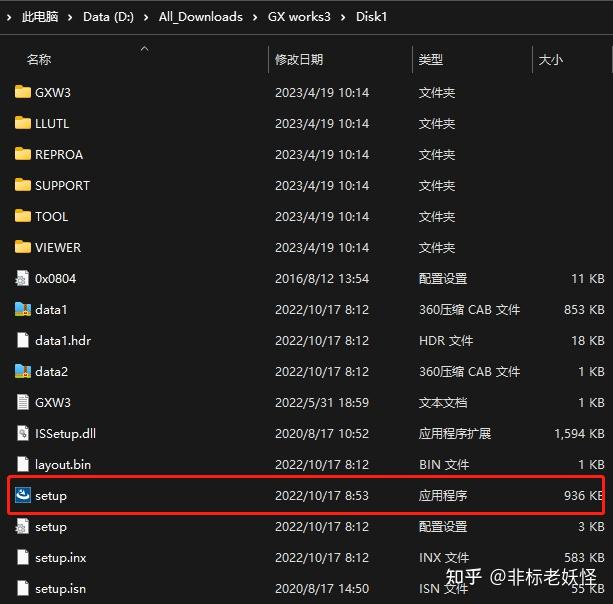Select the LLUTL folder name
This screenshot has width=613, height=604.
click(52, 124)
